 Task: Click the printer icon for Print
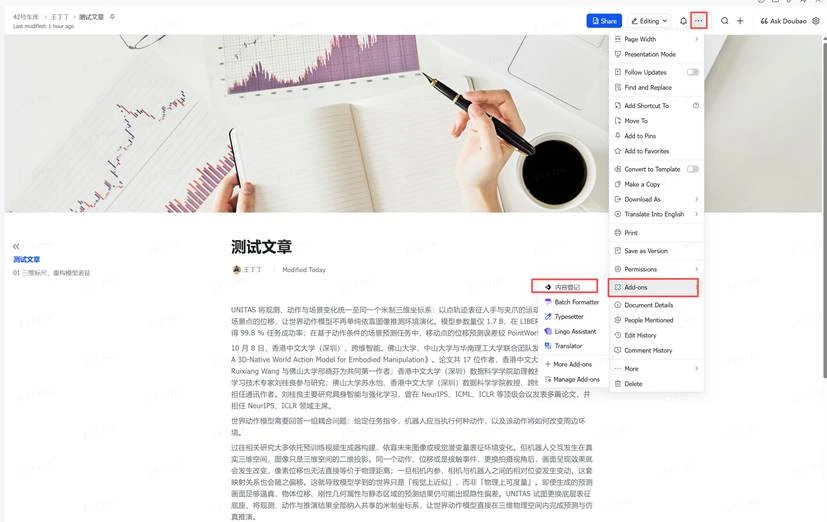coord(618,233)
